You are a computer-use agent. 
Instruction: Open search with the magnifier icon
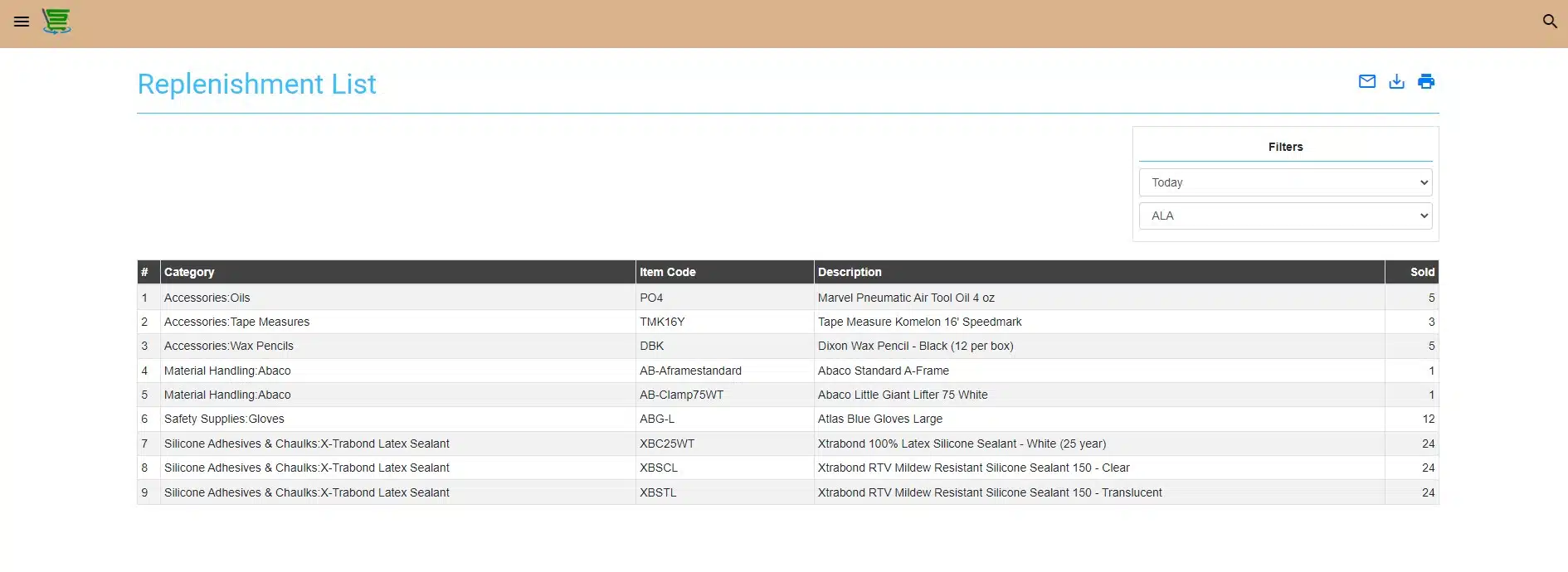[1549, 22]
